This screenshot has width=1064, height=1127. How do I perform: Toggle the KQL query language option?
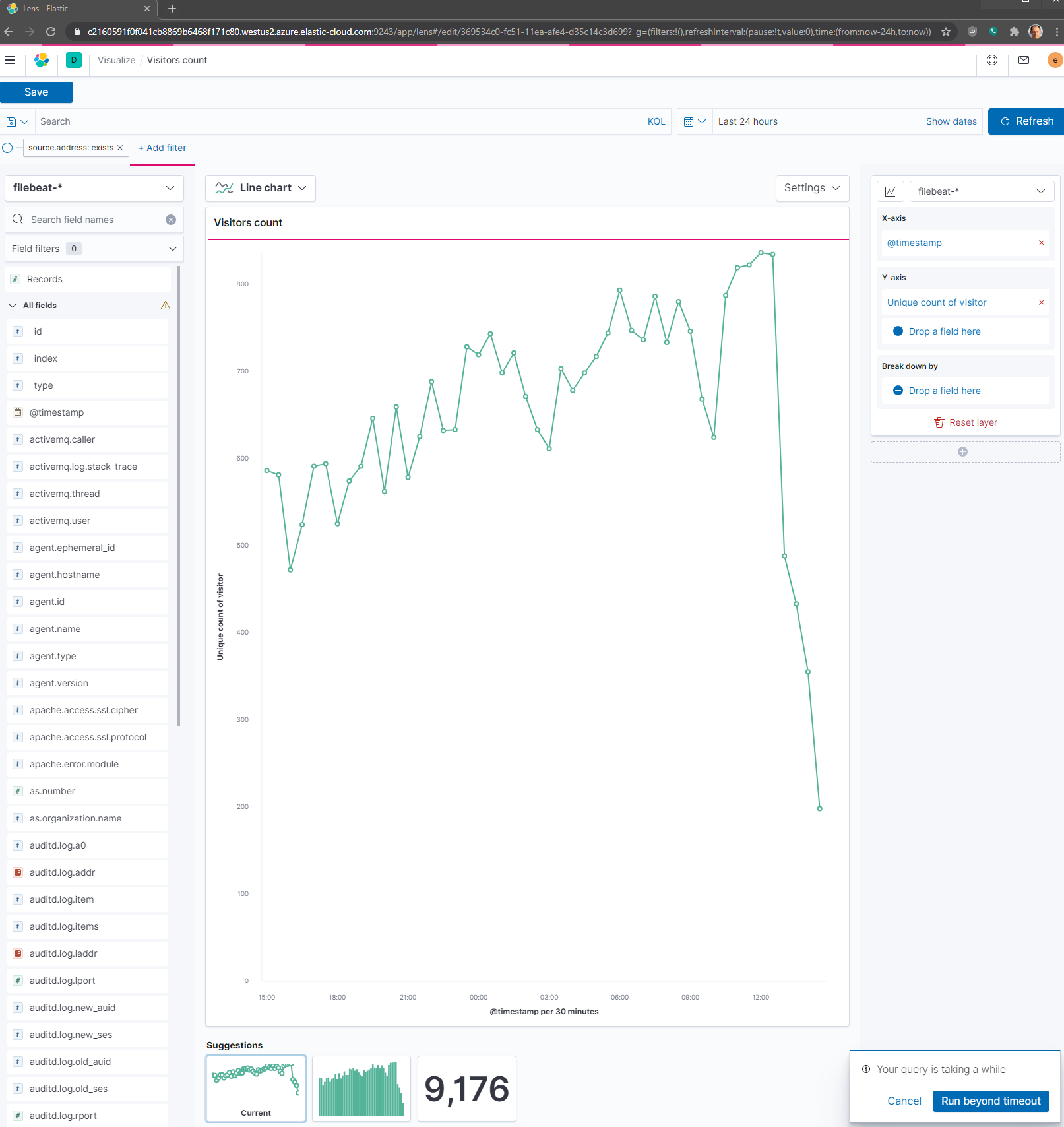[656, 121]
